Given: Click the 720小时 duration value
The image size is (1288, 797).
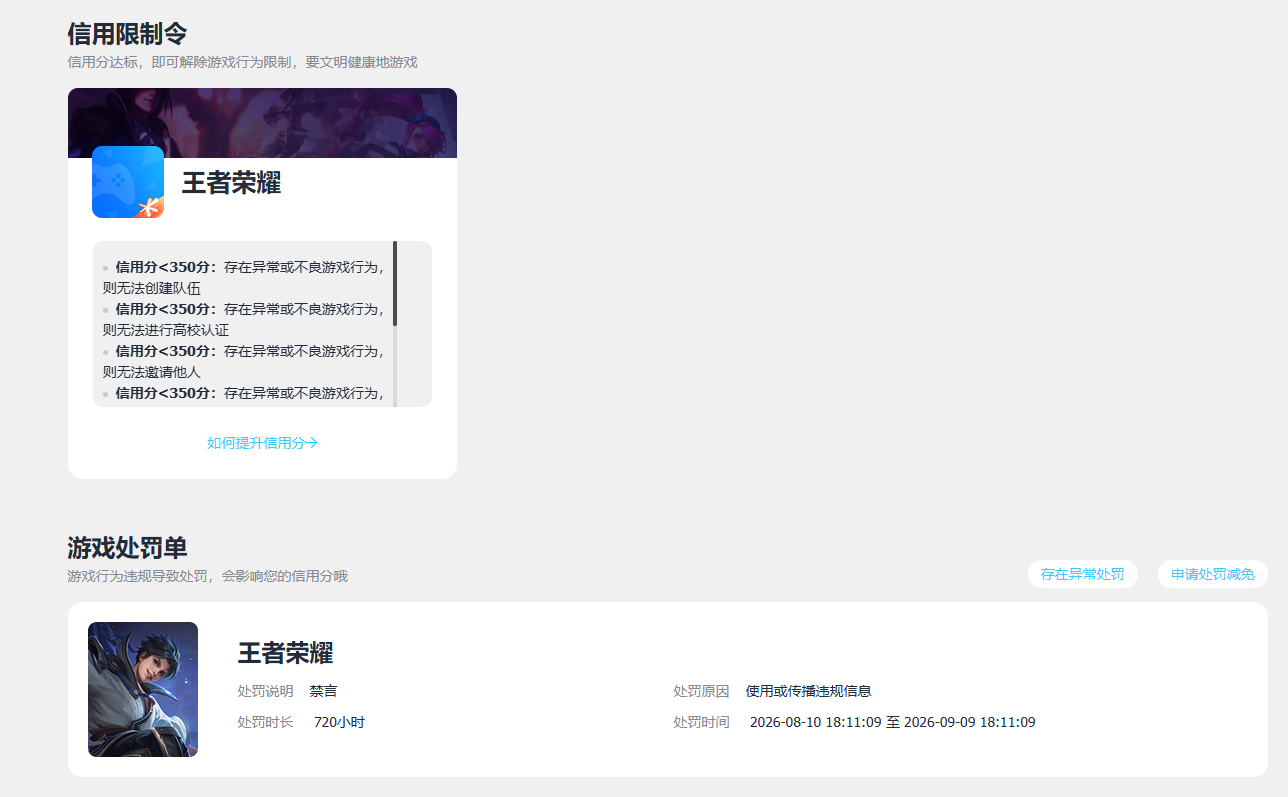Looking at the screenshot, I should click(x=339, y=722).
